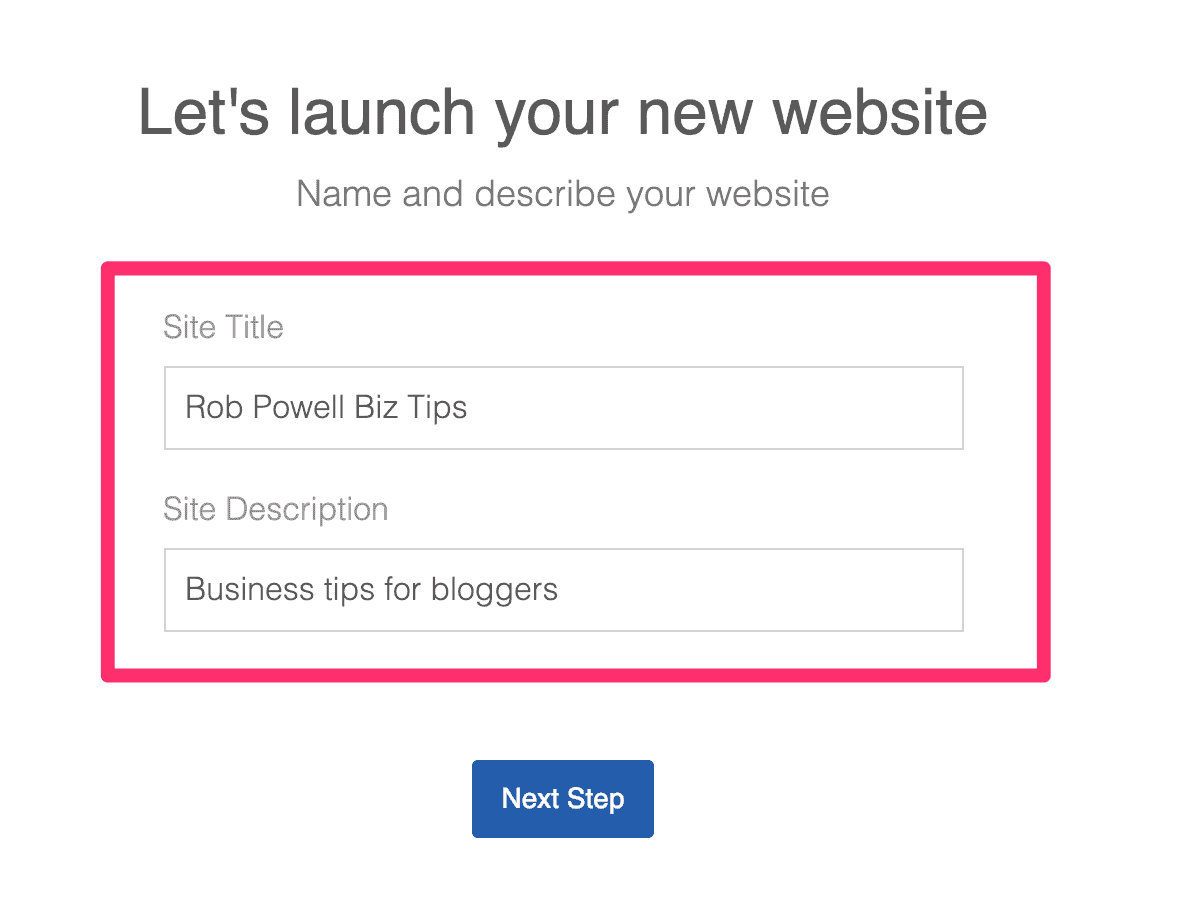Click the heading Let's launch your new website
Screen dimensions: 1180x918
pyautogui.click(x=563, y=112)
